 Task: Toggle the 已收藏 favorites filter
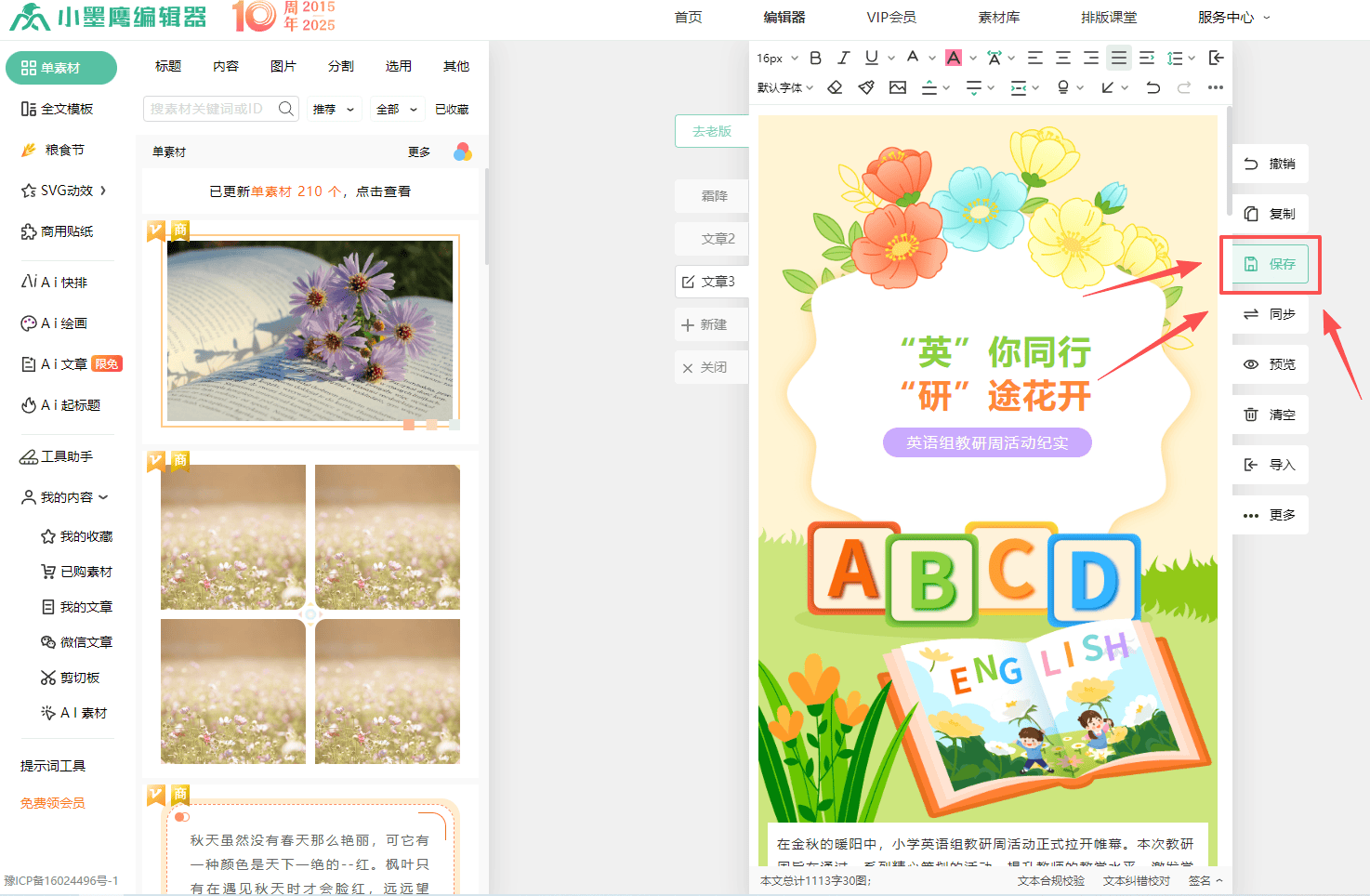[452, 109]
